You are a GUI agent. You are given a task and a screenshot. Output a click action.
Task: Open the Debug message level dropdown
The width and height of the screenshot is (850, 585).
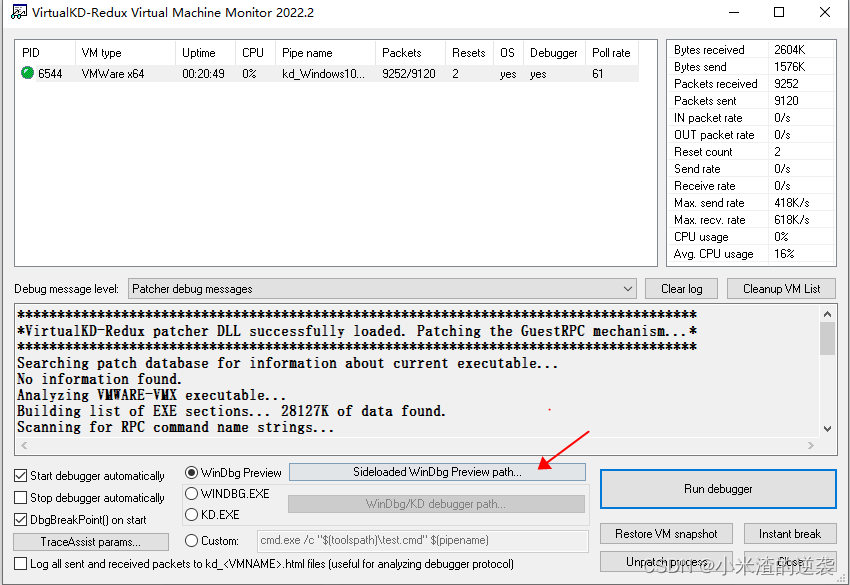382,289
